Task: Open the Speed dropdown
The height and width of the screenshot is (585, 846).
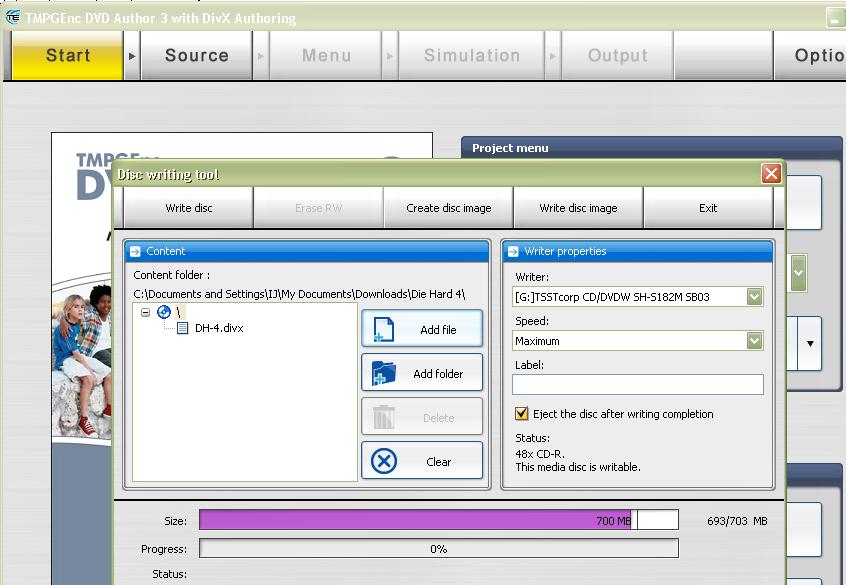Action: [754, 341]
